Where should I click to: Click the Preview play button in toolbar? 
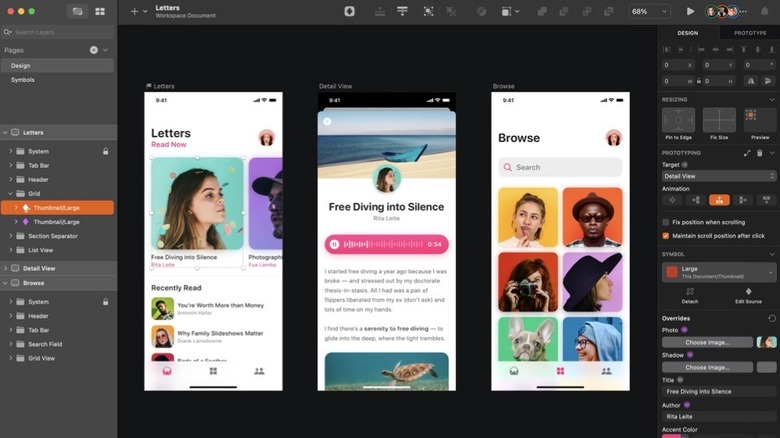690,11
